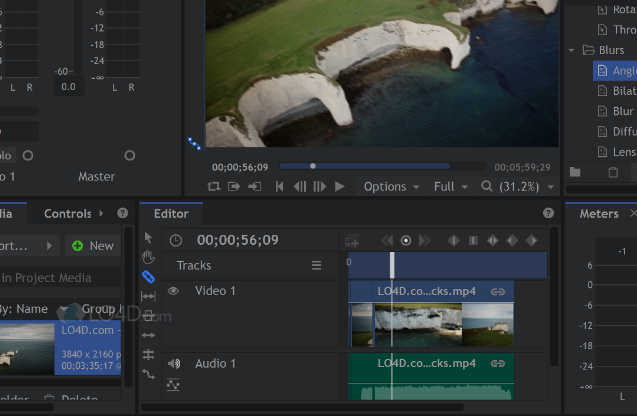Click link icon on Video 1 clip
637x416 pixels.
click(497, 291)
